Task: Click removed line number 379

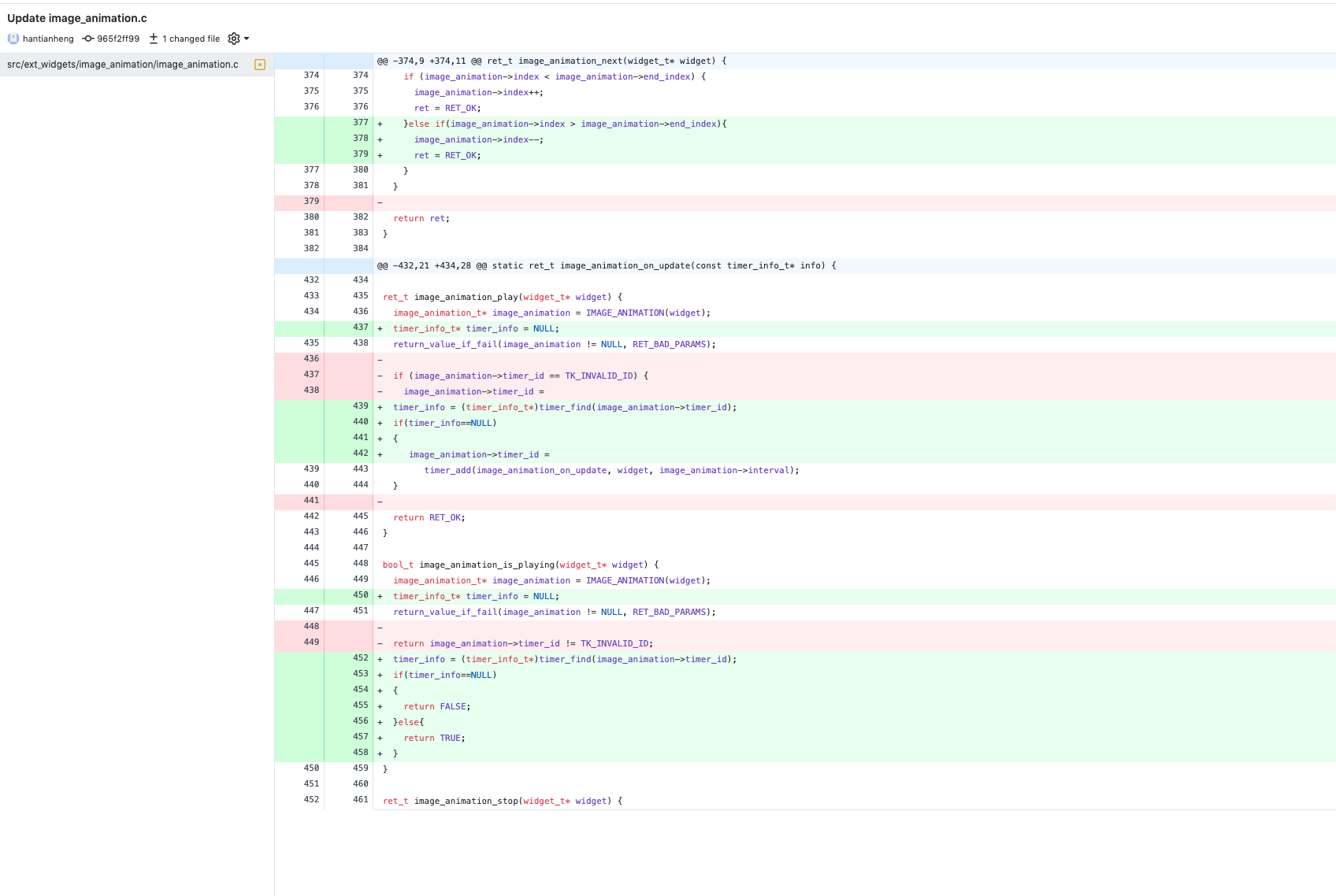Action: 311,201
